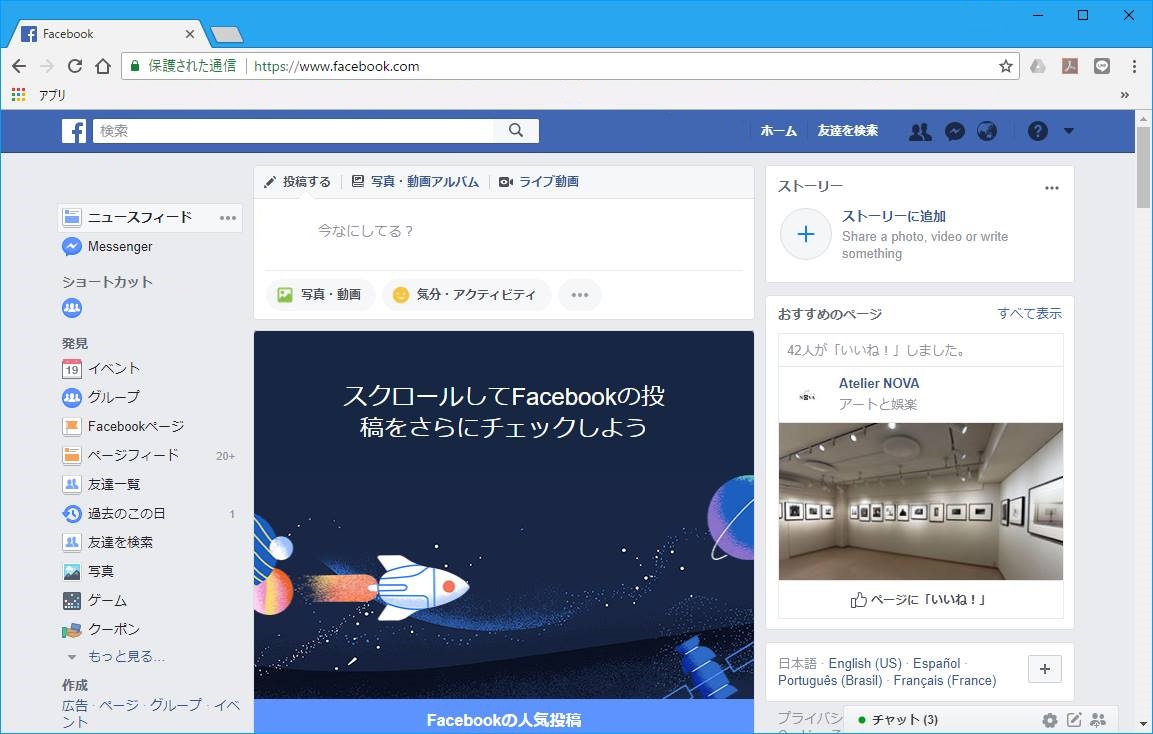Open the help question mark icon
The width and height of the screenshot is (1153, 734).
pos(1038,131)
